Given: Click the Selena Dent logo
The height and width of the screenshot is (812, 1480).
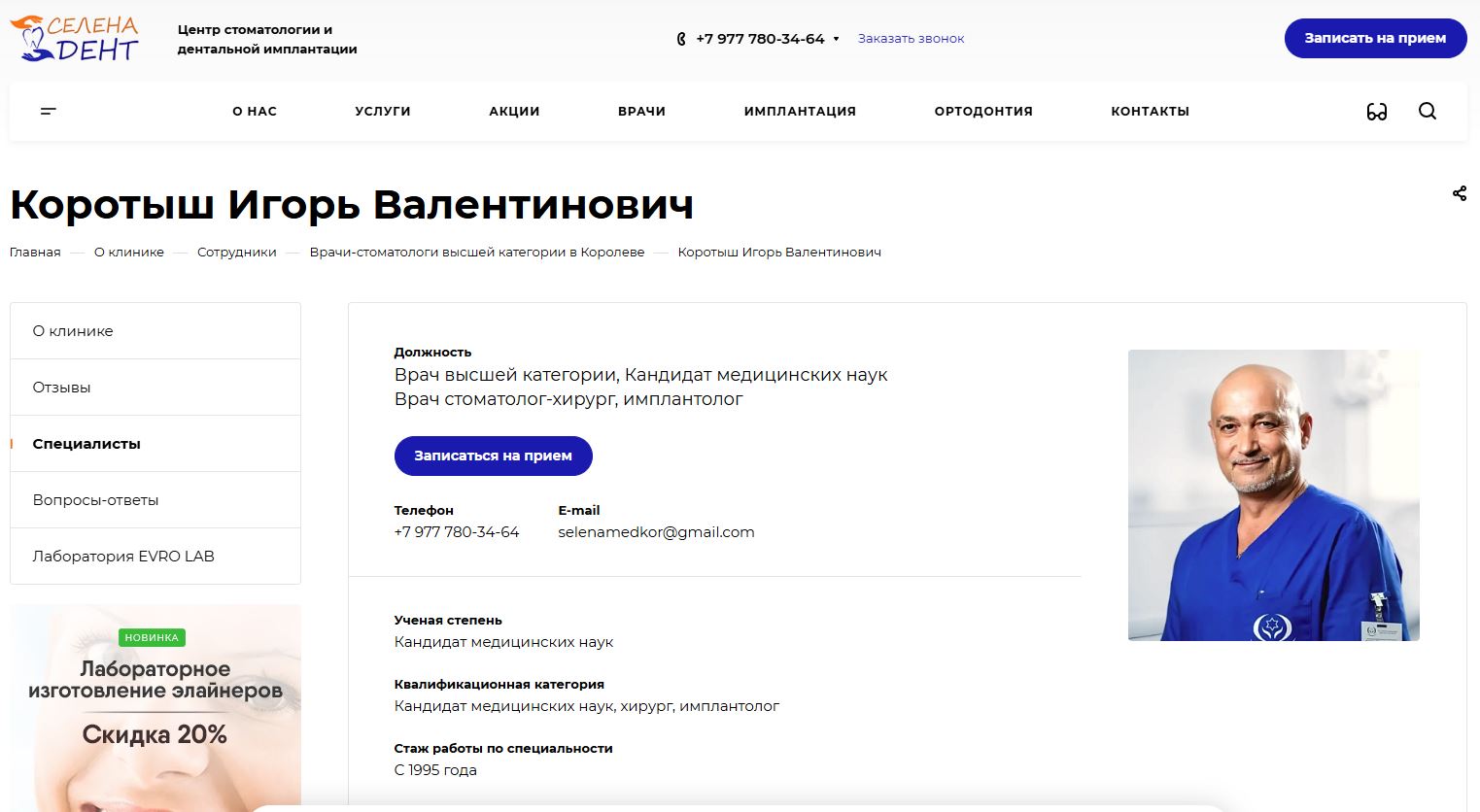Looking at the screenshot, I should 75,39.
